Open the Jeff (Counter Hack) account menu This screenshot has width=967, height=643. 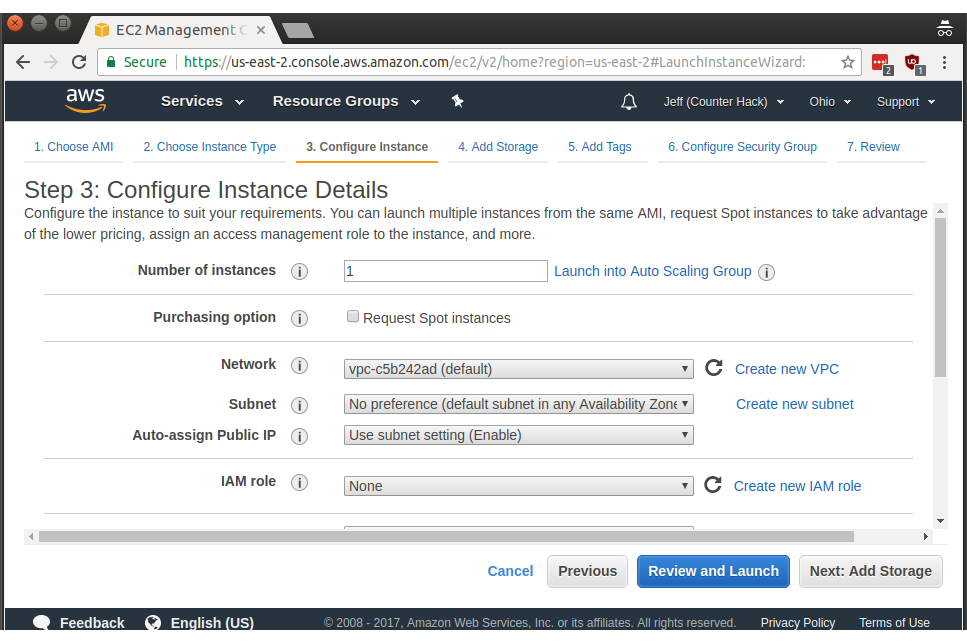tap(724, 102)
